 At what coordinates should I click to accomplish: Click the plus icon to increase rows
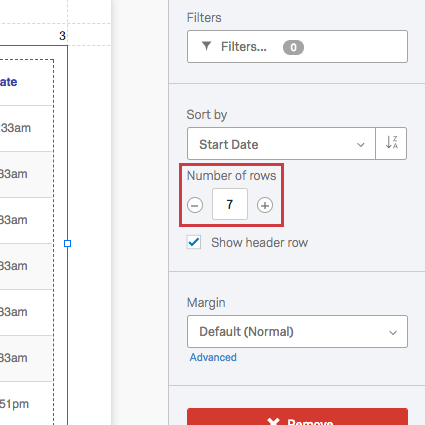click(x=265, y=205)
